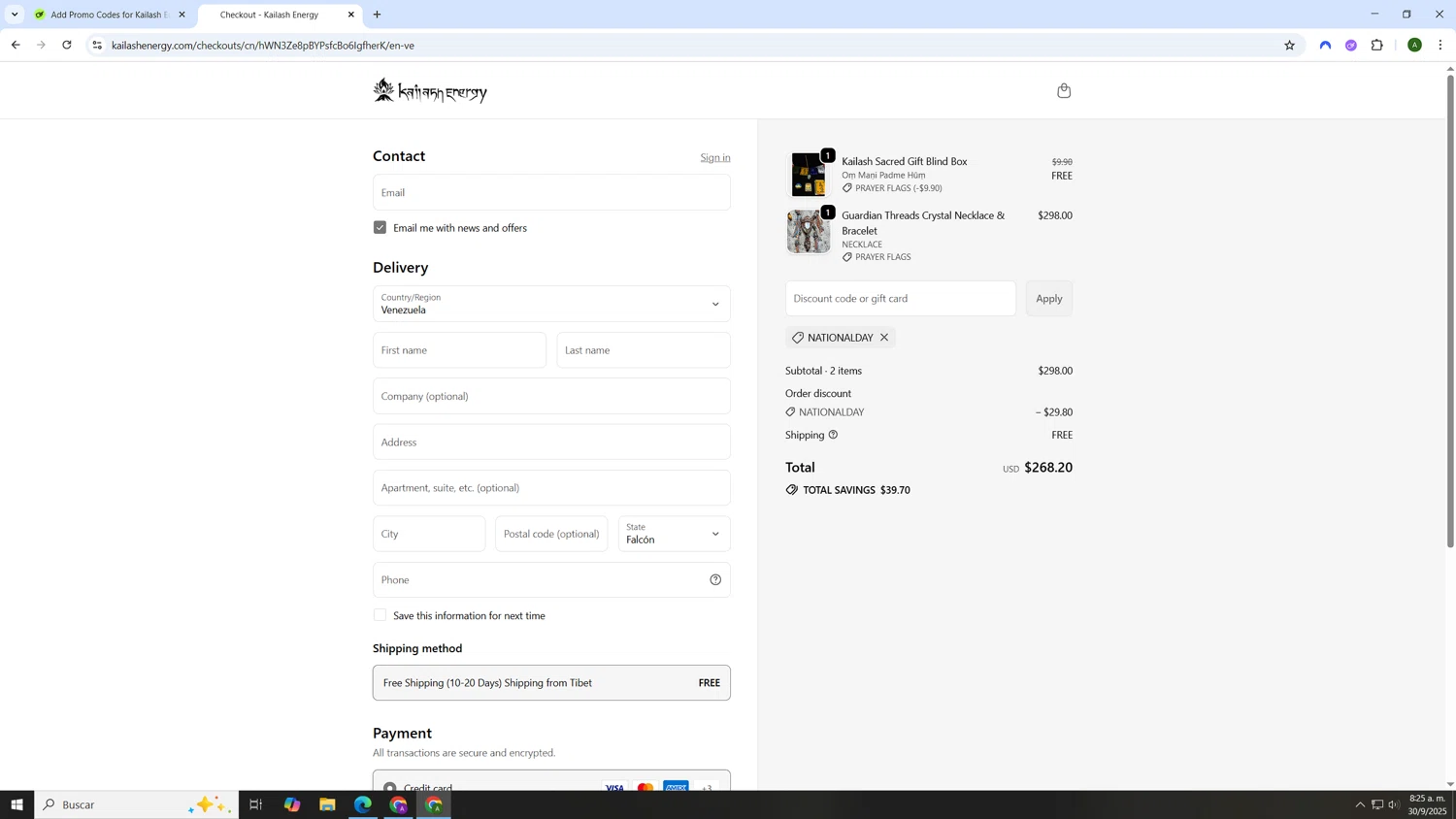The height and width of the screenshot is (819, 1456).
Task: Open the volume control in system tray
Action: [1394, 804]
